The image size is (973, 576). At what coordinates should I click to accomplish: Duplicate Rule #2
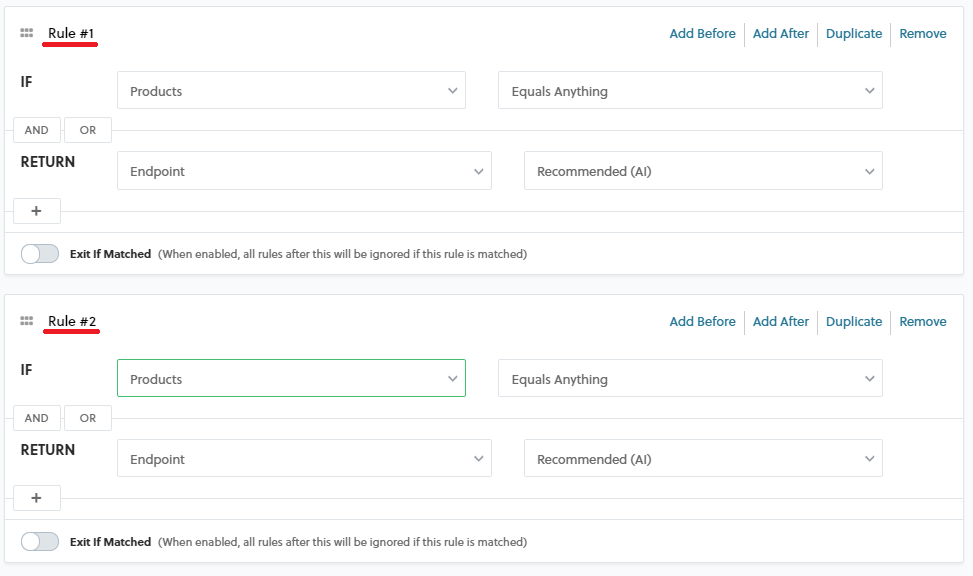pos(853,321)
